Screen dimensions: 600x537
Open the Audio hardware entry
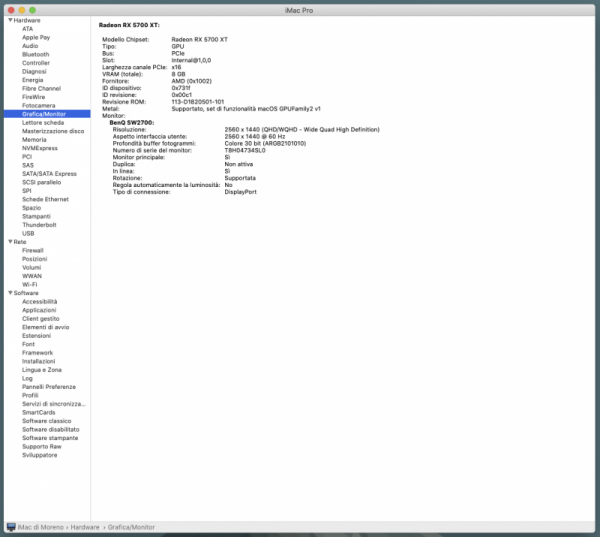(x=30, y=46)
